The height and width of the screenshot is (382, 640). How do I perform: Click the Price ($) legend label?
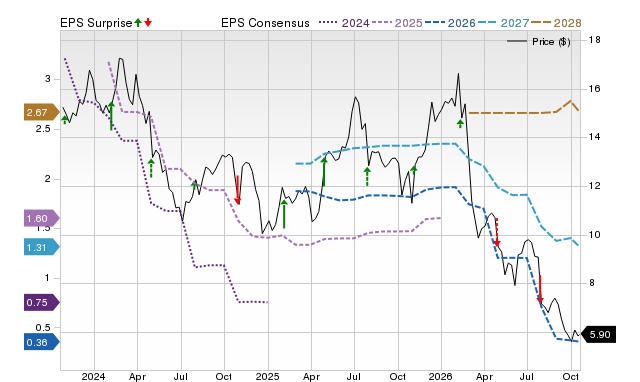point(551,42)
